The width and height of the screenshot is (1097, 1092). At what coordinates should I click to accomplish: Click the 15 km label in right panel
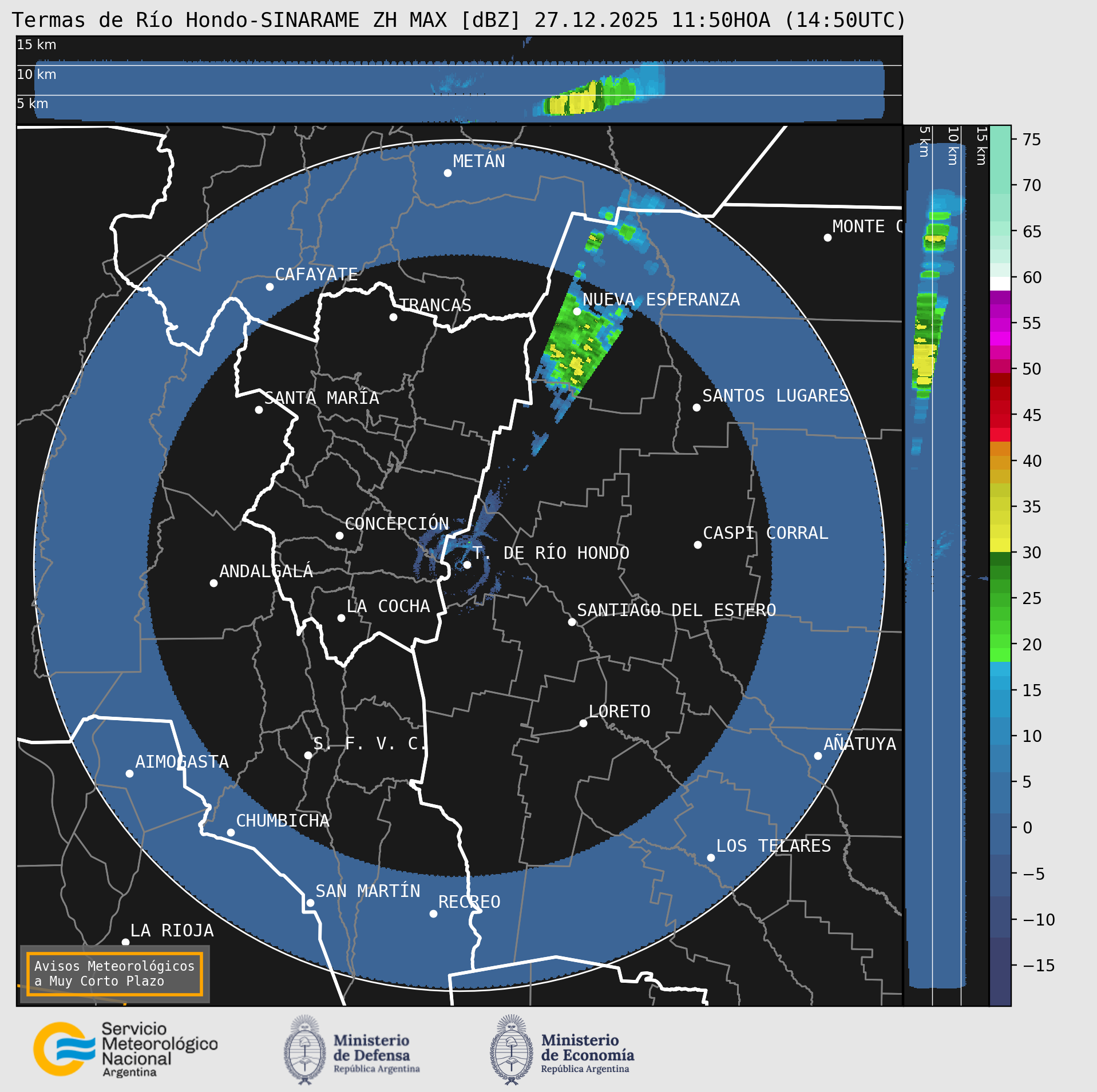coord(981,146)
